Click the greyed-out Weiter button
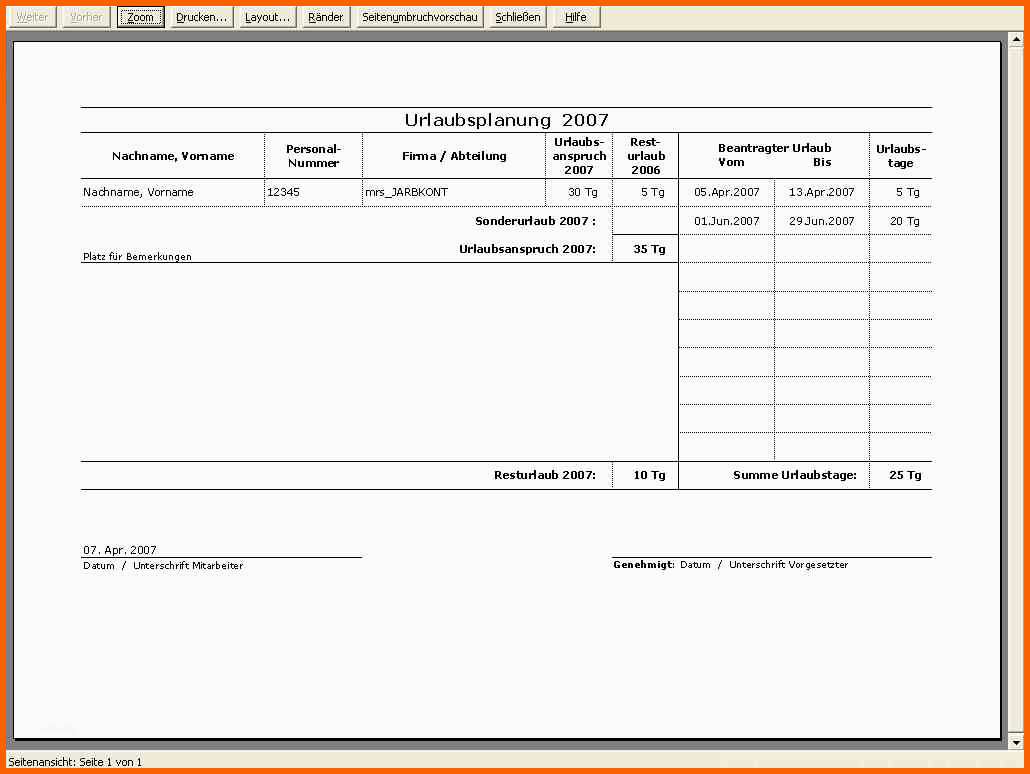 coord(32,17)
